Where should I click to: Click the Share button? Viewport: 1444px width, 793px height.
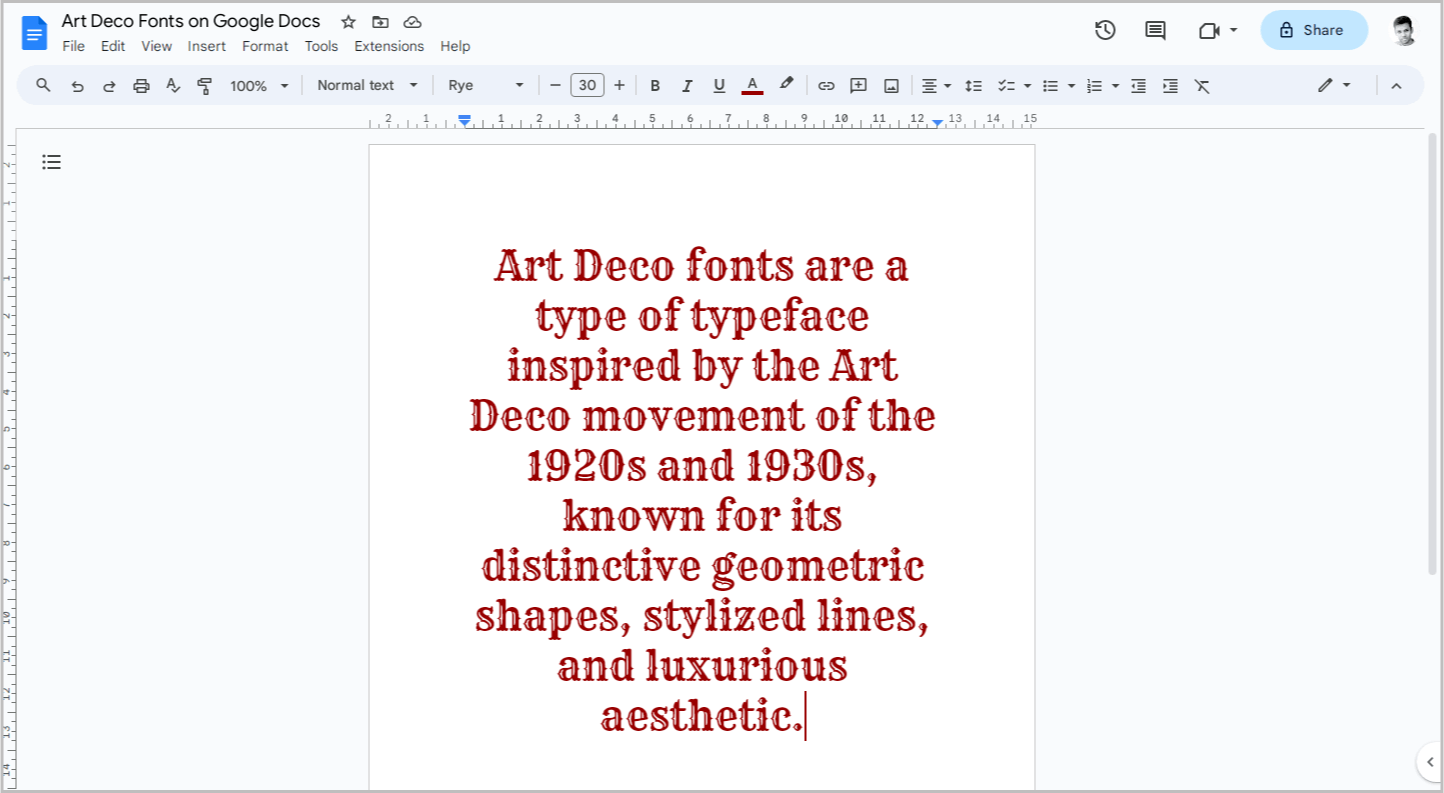click(x=1313, y=30)
